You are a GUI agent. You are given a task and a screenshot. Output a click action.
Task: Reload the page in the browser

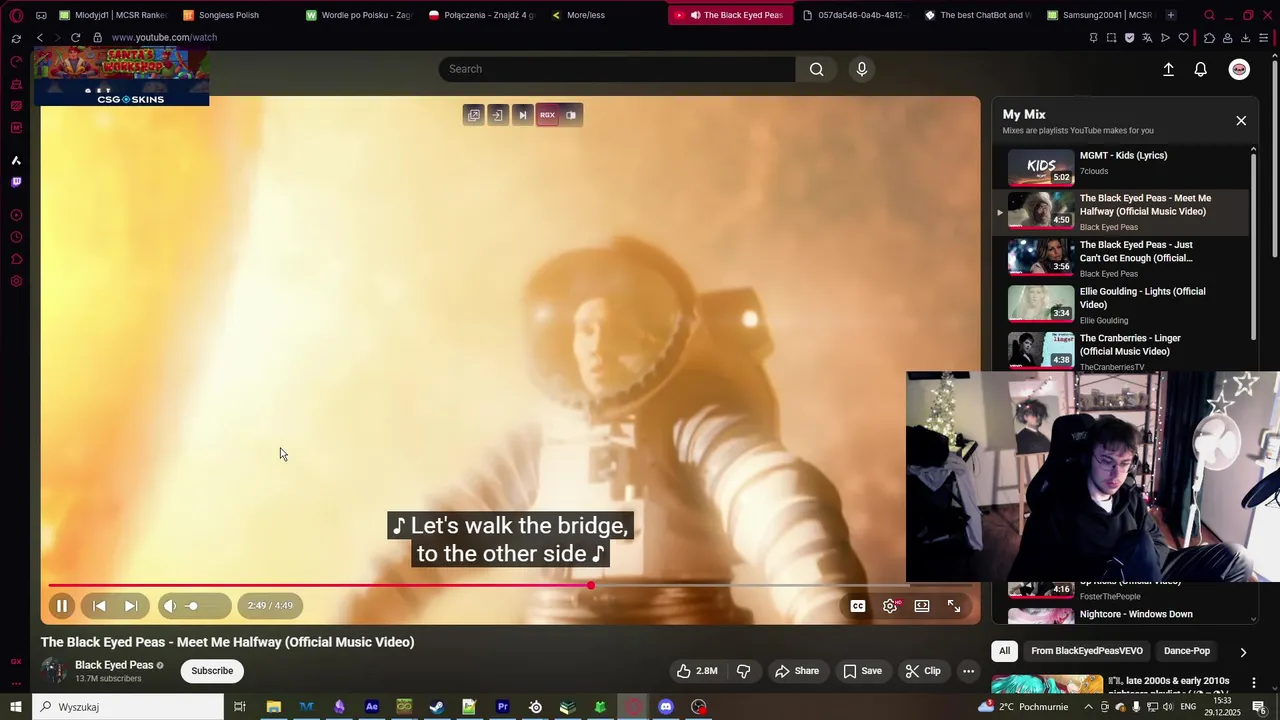[x=75, y=37]
